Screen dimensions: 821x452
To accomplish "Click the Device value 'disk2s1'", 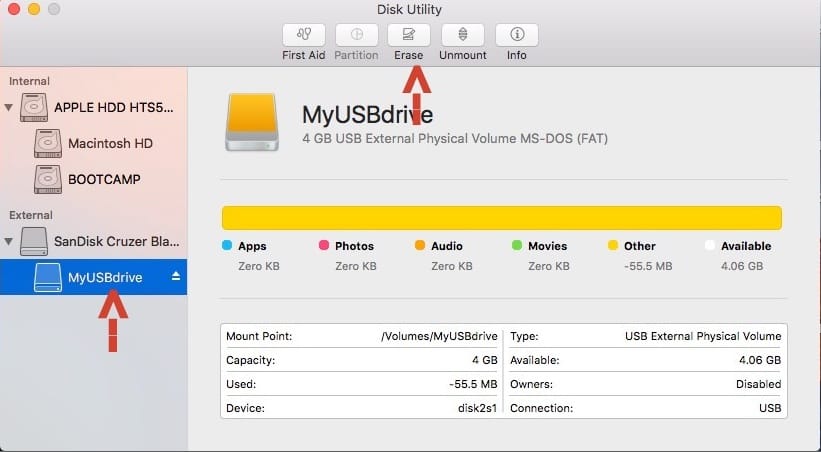I will (x=478, y=408).
